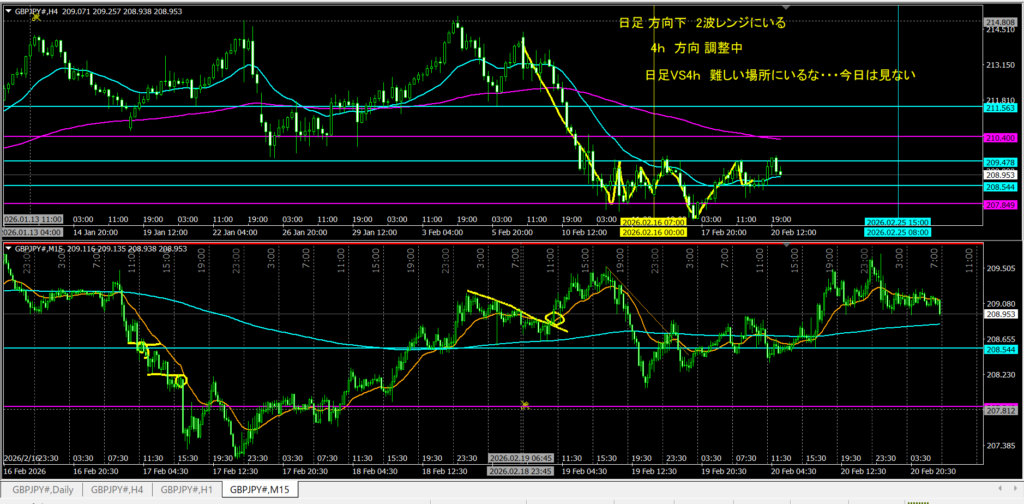Click the yellow 2026.02.16 07:00 time label

click(x=651, y=221)
